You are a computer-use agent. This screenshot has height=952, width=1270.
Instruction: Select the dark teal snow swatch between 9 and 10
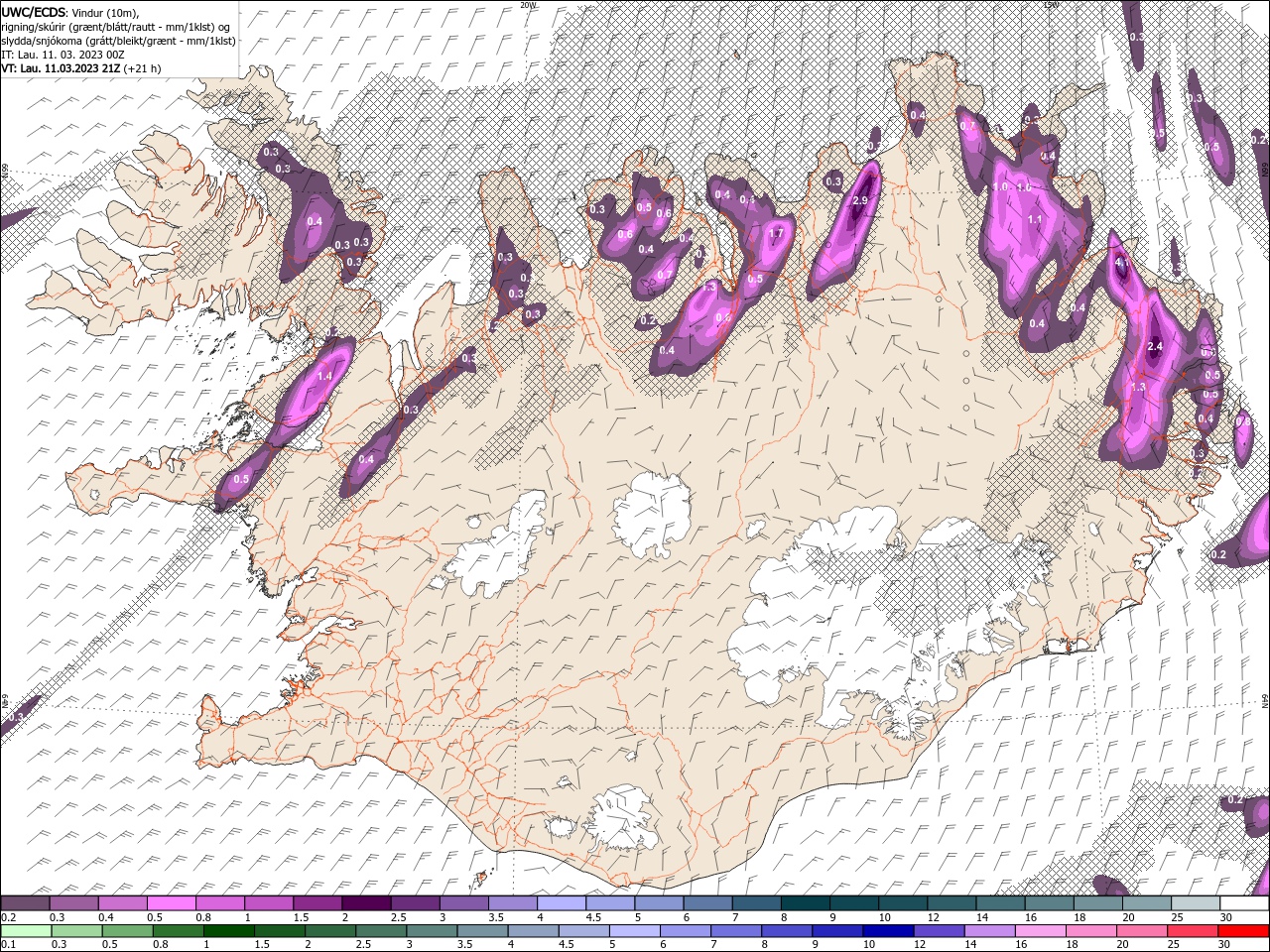[x=854, y=903]
